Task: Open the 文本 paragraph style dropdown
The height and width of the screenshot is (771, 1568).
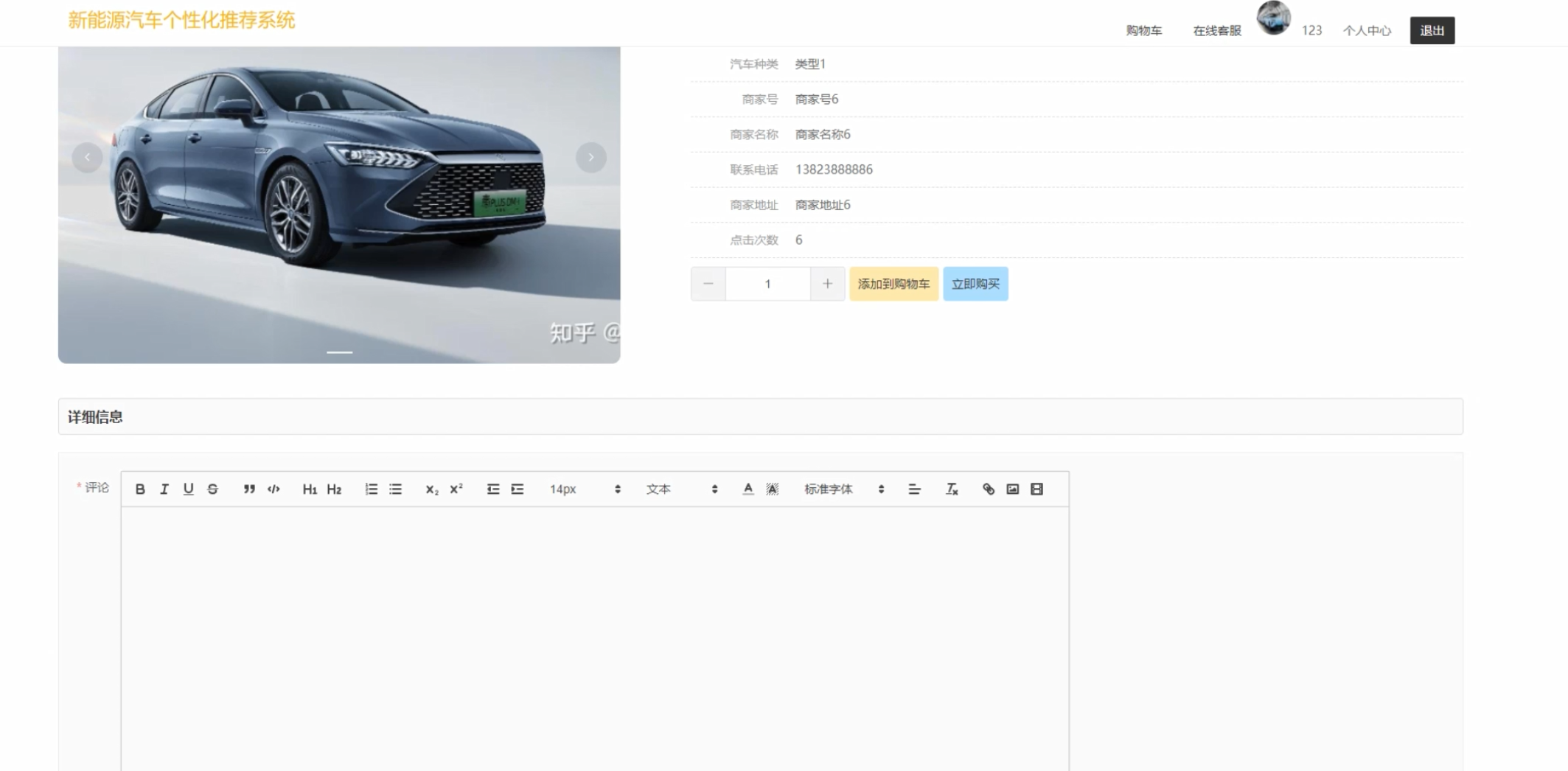Action: click(x=682, y=489)
